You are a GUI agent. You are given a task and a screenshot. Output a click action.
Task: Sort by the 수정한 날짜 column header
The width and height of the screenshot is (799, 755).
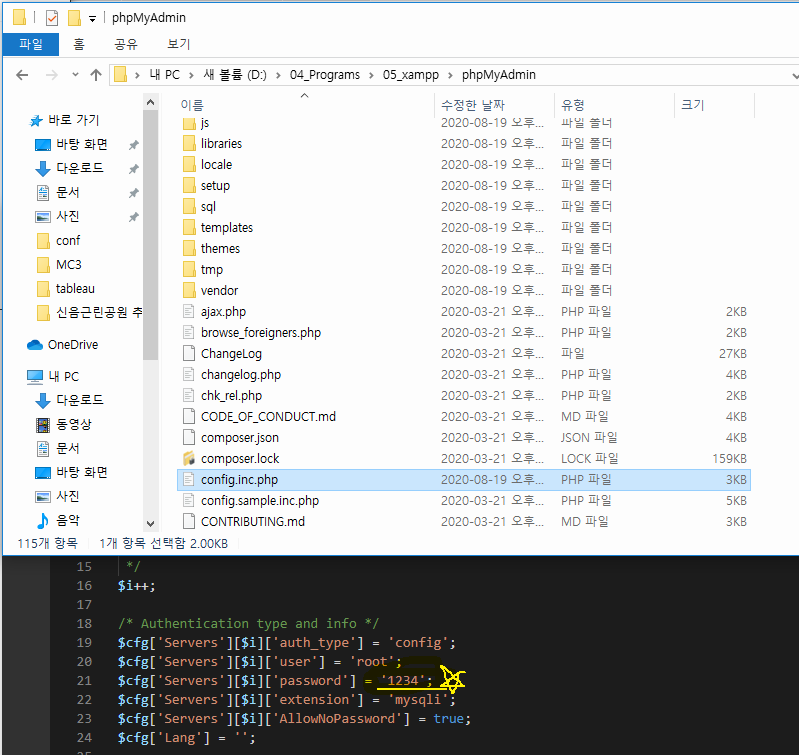click(x=472, y=105)
